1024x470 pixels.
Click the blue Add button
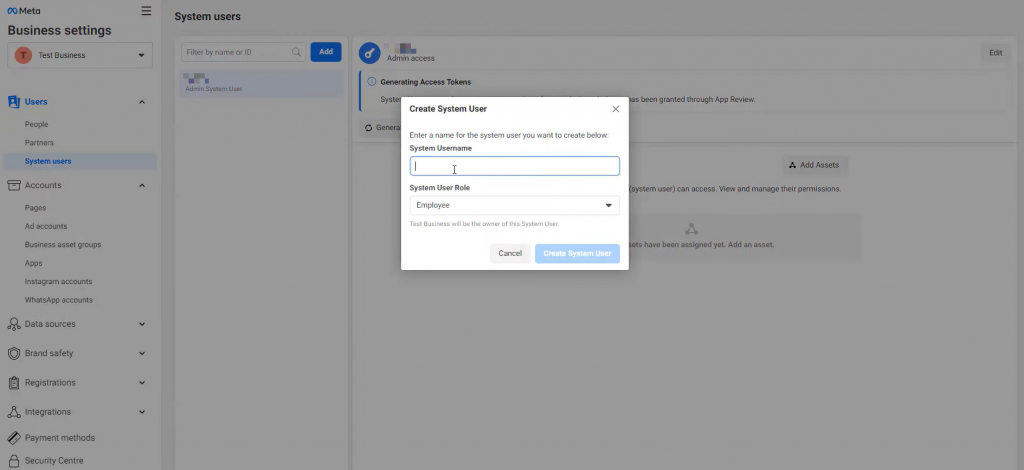pyautogui.click(x=326, y=52)
